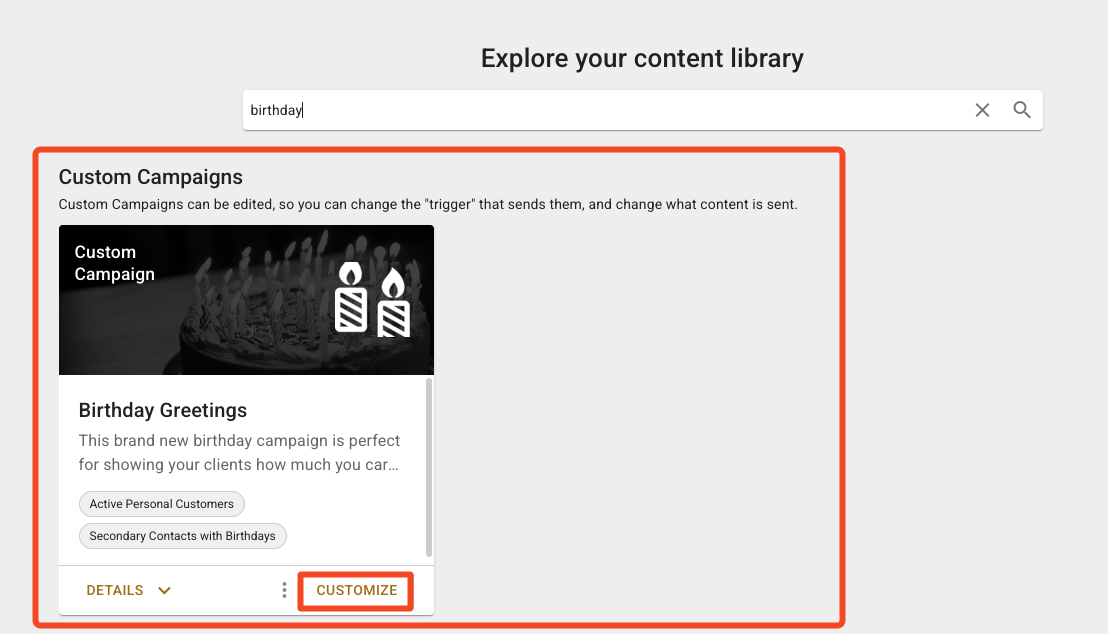Click the DETAILS button label
1108x634 pixels.
[x=114, y=590]
